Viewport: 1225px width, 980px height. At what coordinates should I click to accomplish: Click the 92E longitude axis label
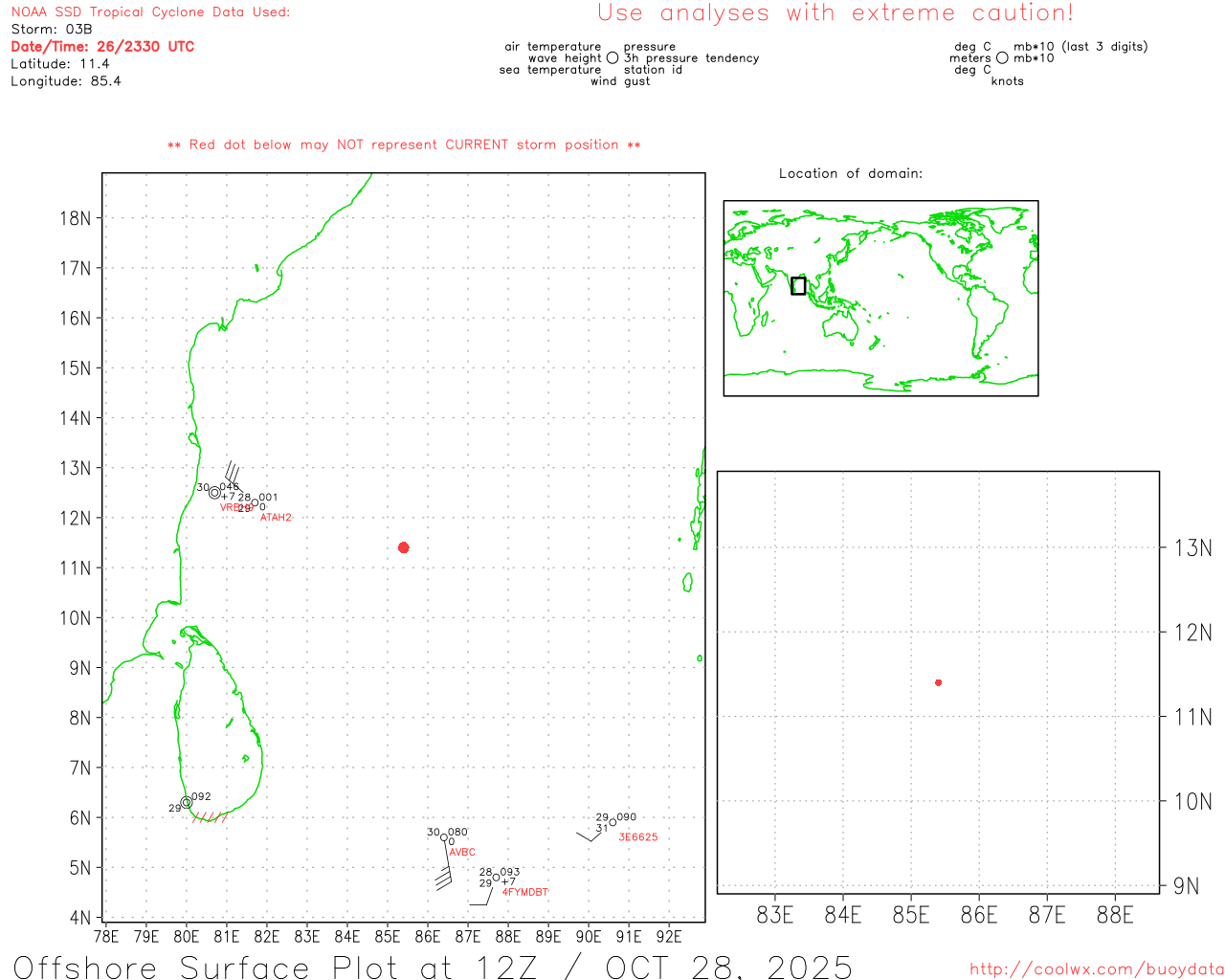[669, 936]
